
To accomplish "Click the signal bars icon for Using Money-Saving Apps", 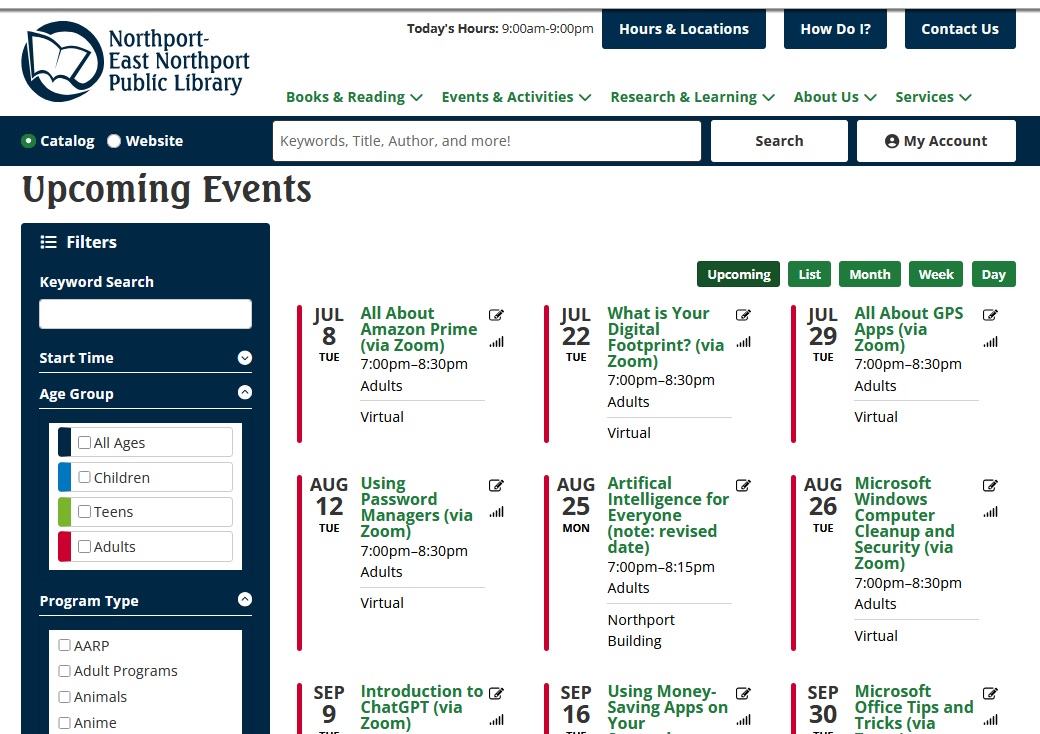I will click(x=744, y=720).
